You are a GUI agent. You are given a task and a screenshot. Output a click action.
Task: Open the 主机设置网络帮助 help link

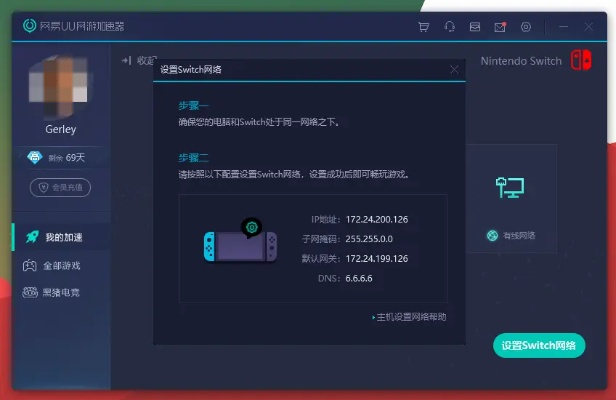coord(409,317)
